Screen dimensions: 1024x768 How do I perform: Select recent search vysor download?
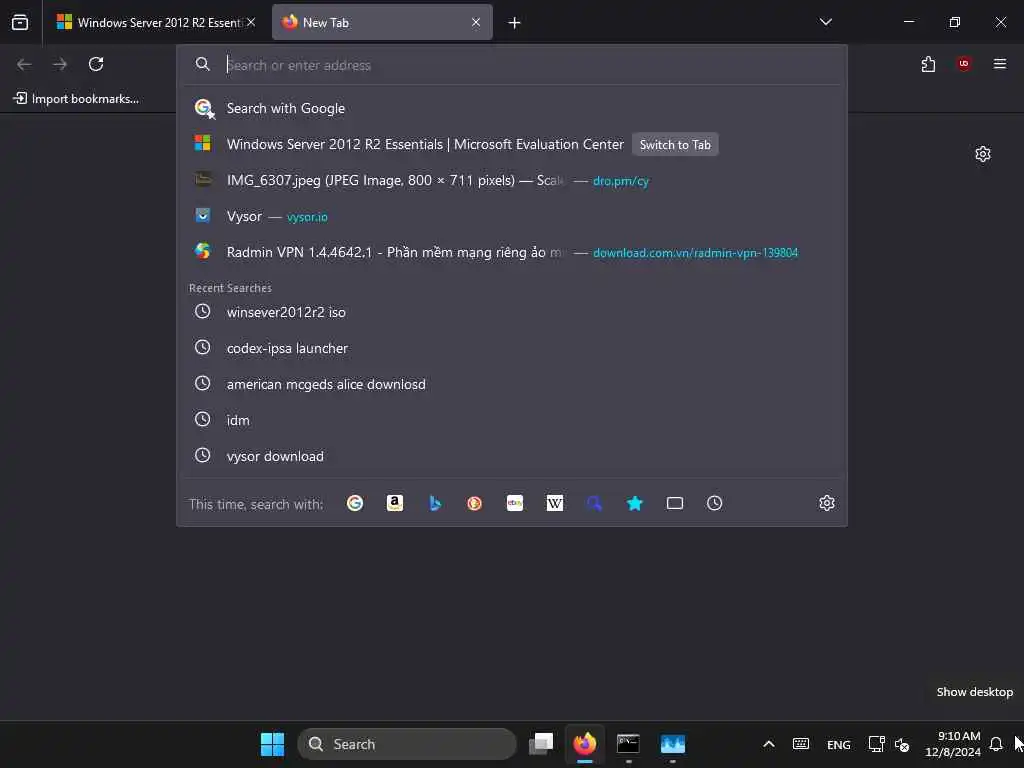pyautogui.click(x=512, y=456)
